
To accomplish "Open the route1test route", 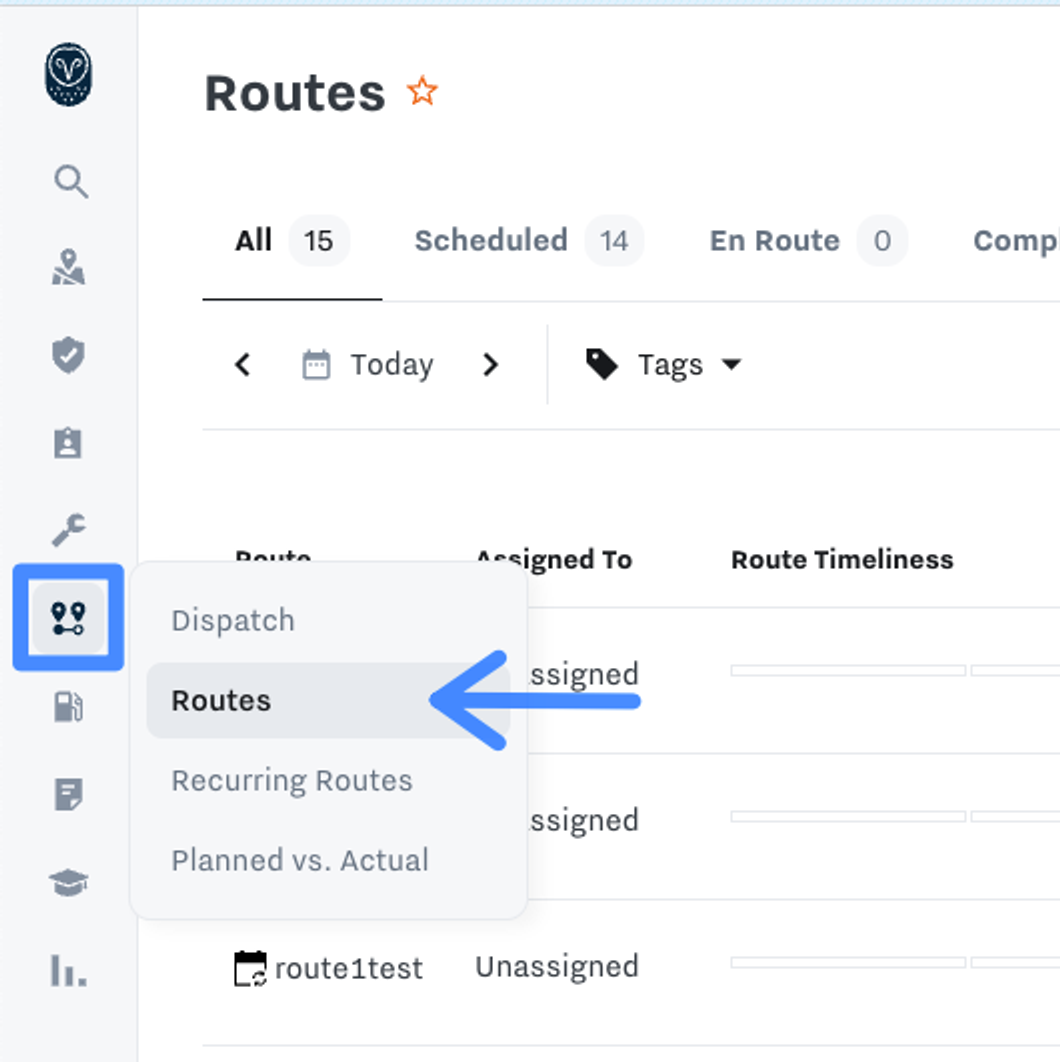I will [x=348, y=968].
